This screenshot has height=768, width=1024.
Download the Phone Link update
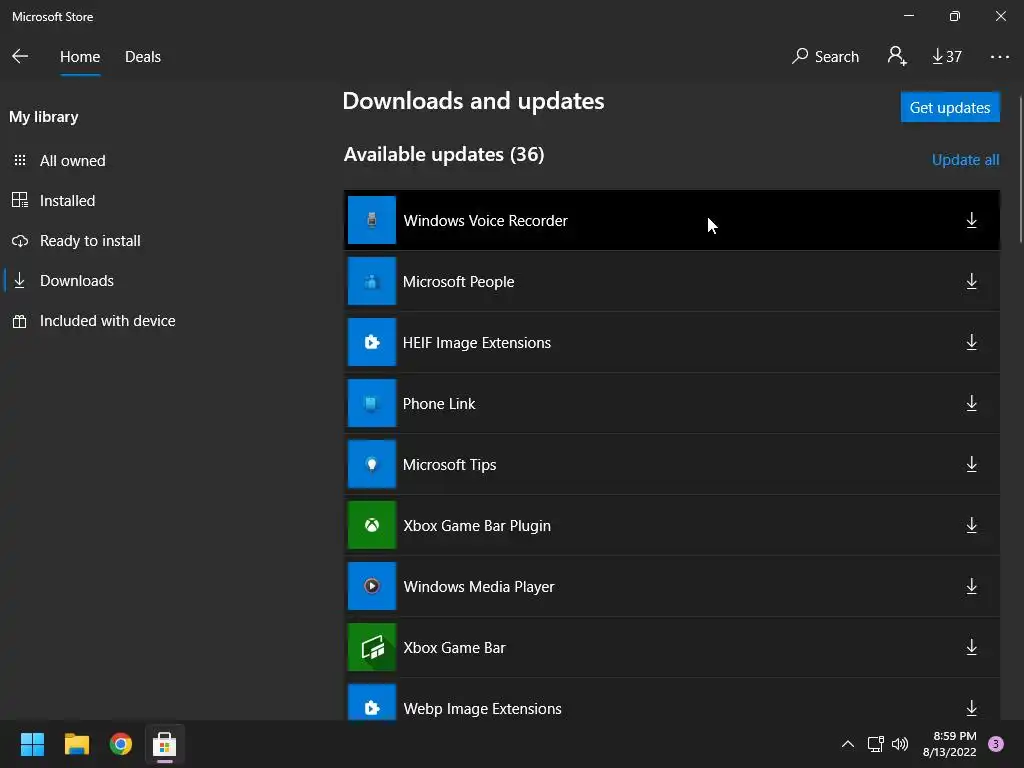tap(972, 404)
